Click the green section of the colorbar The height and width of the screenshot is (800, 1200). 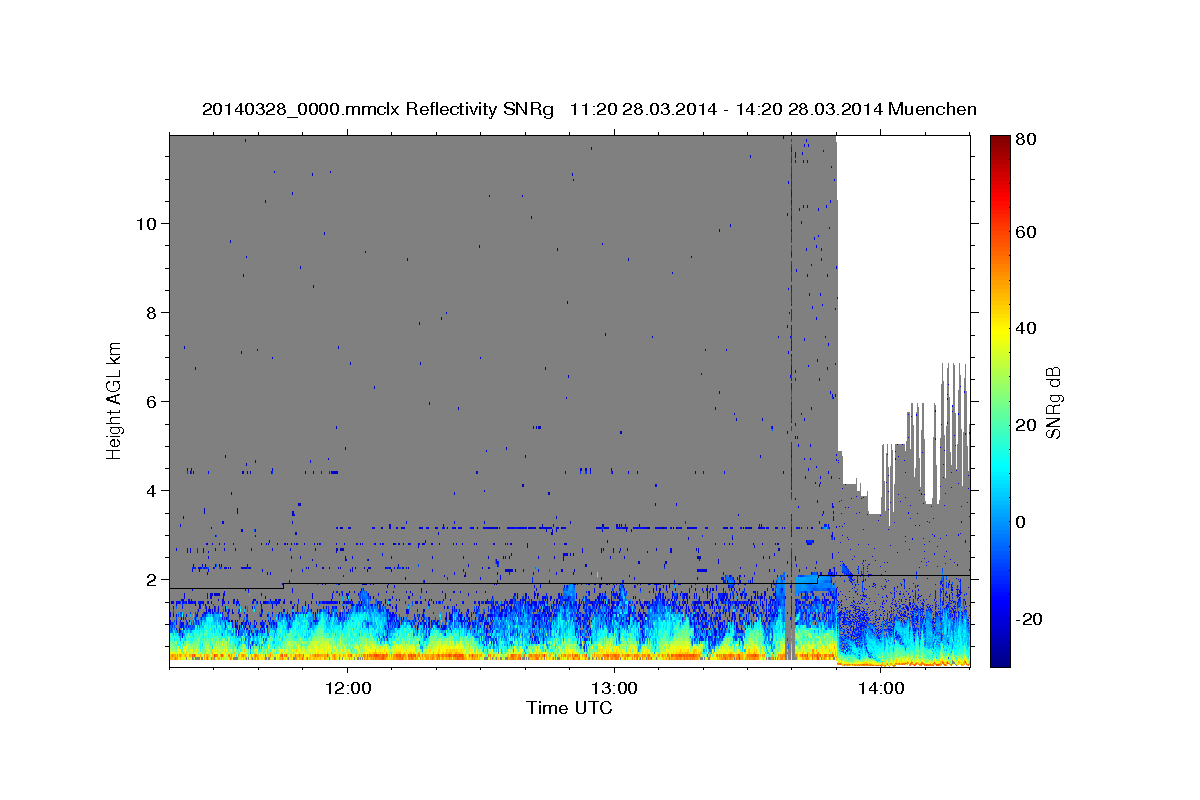999,400
